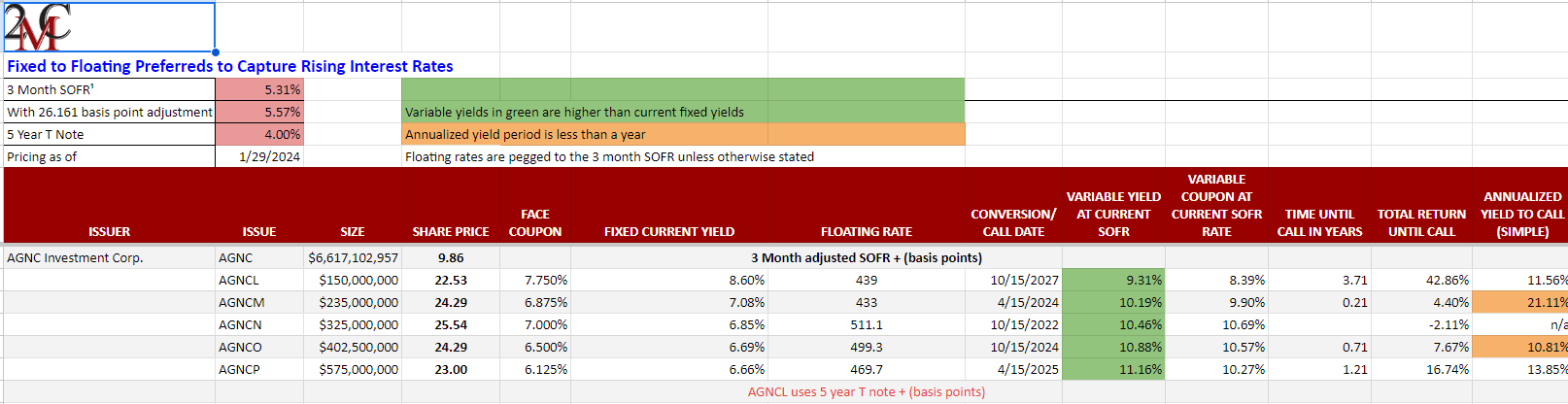The image size is (1568, 404).
Task: Click the VARIABLE COUPON AT CURRENT SOFR RATE header
Action: (1216, 205)
